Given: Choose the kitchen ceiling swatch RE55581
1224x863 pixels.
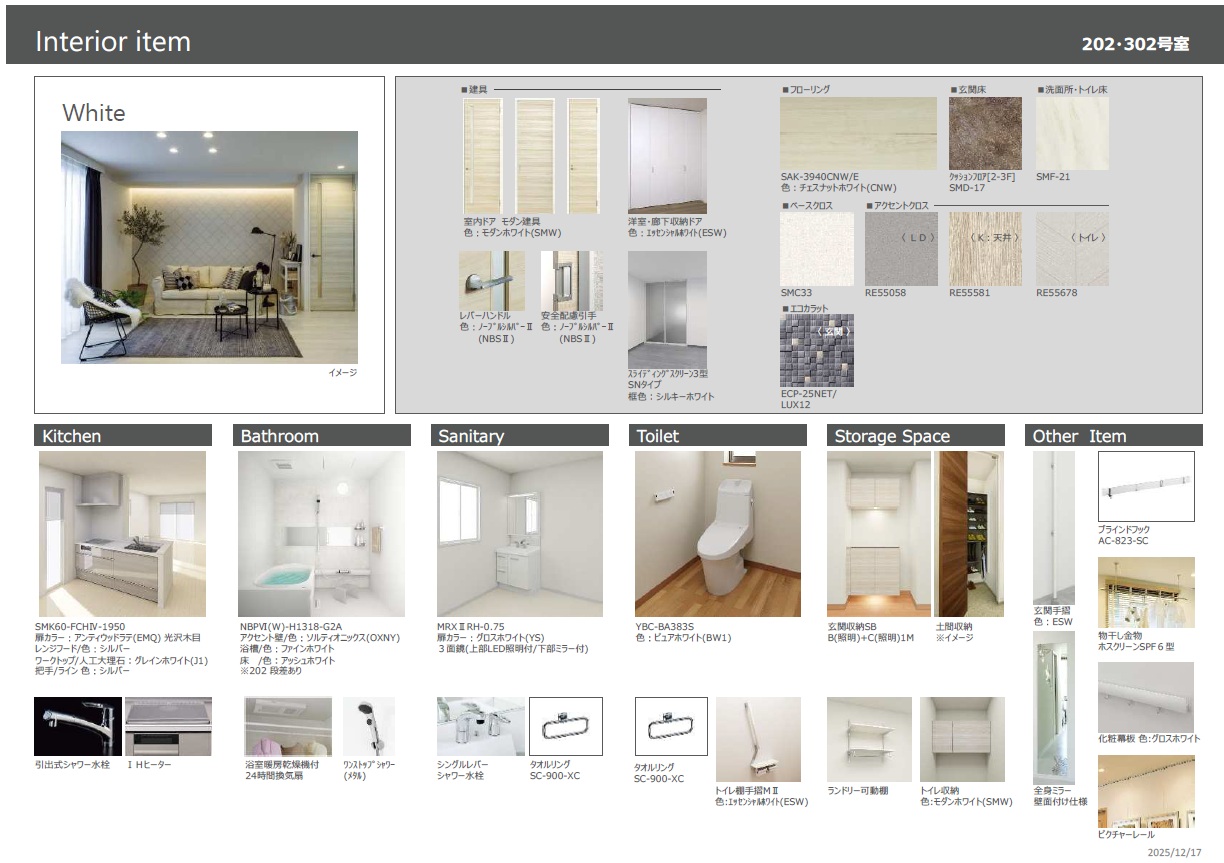Looking at the screenshot, I should tap(985, 248).
